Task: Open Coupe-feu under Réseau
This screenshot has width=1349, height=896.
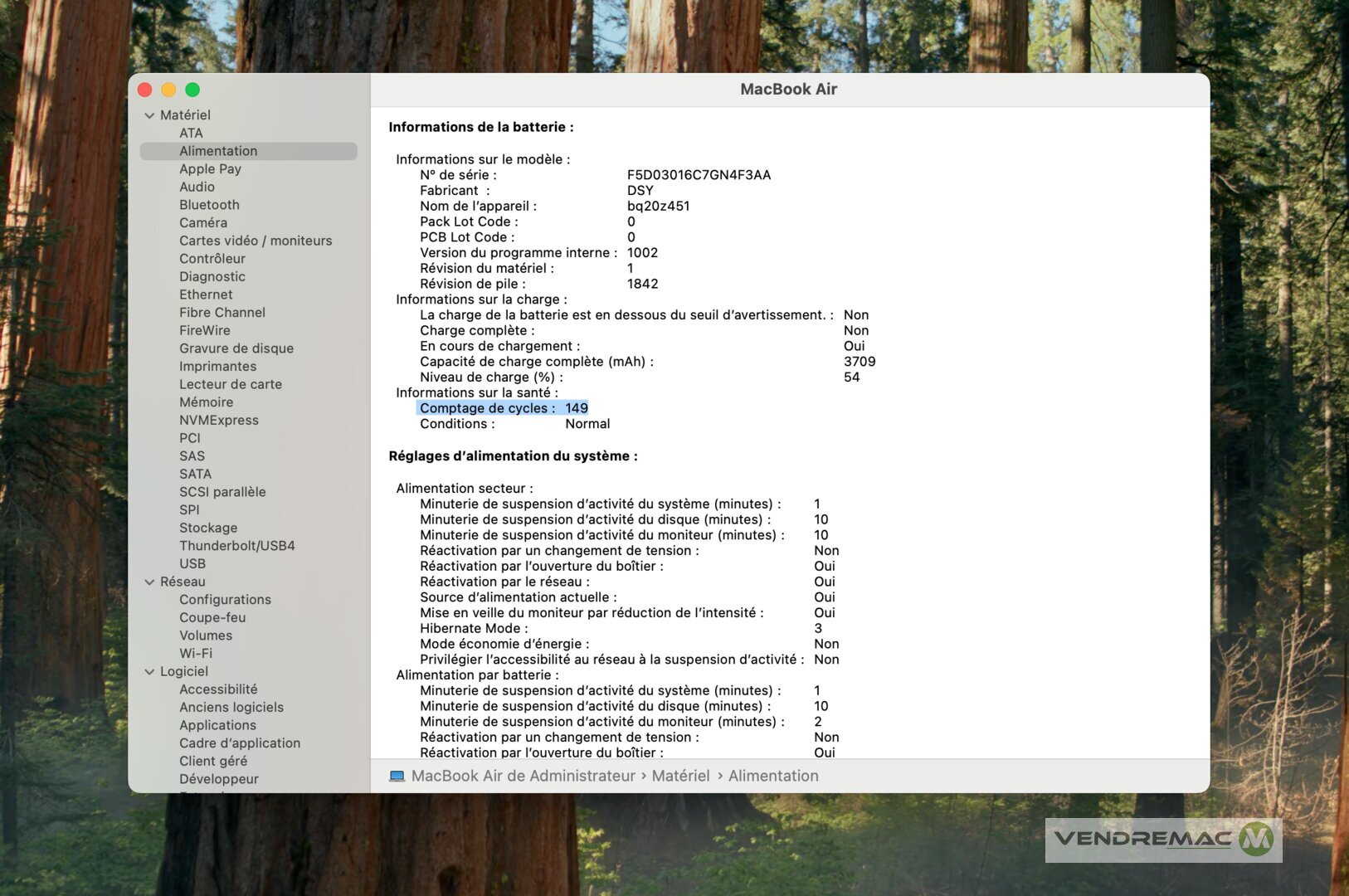Action: [212, 618]
